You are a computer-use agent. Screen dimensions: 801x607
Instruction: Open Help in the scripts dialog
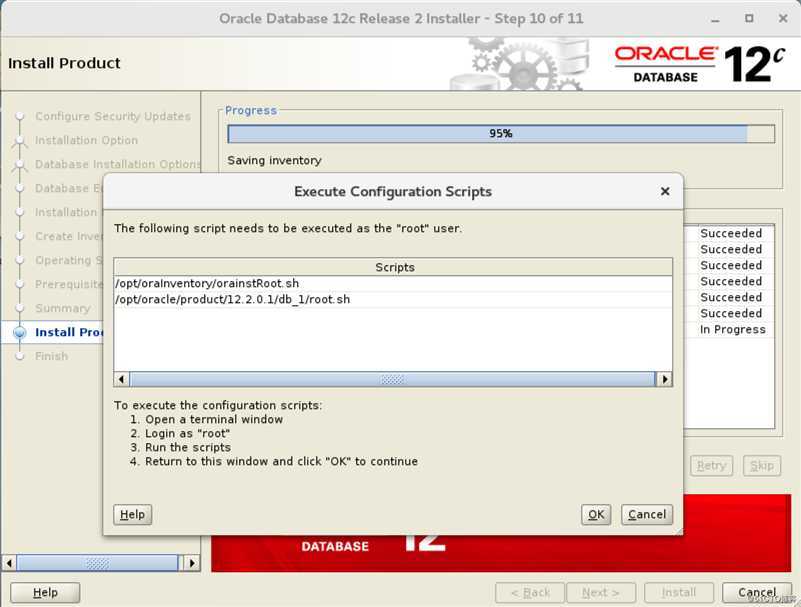[132, 514]
